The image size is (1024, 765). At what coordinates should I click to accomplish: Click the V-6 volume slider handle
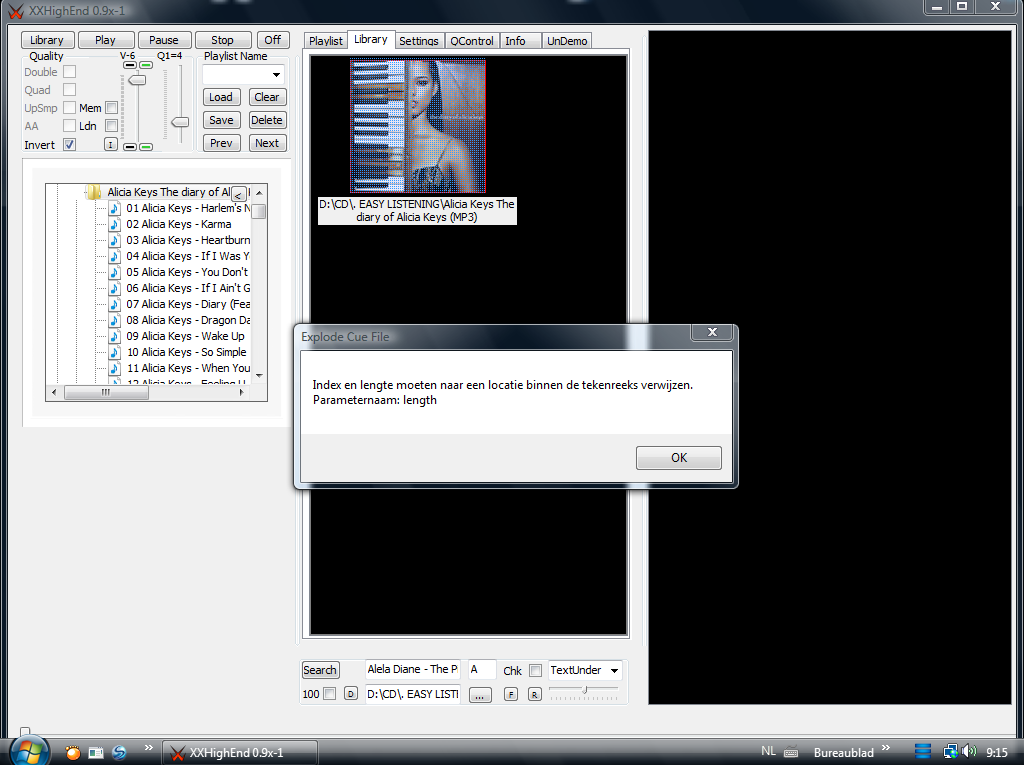(x=137, y=80)
